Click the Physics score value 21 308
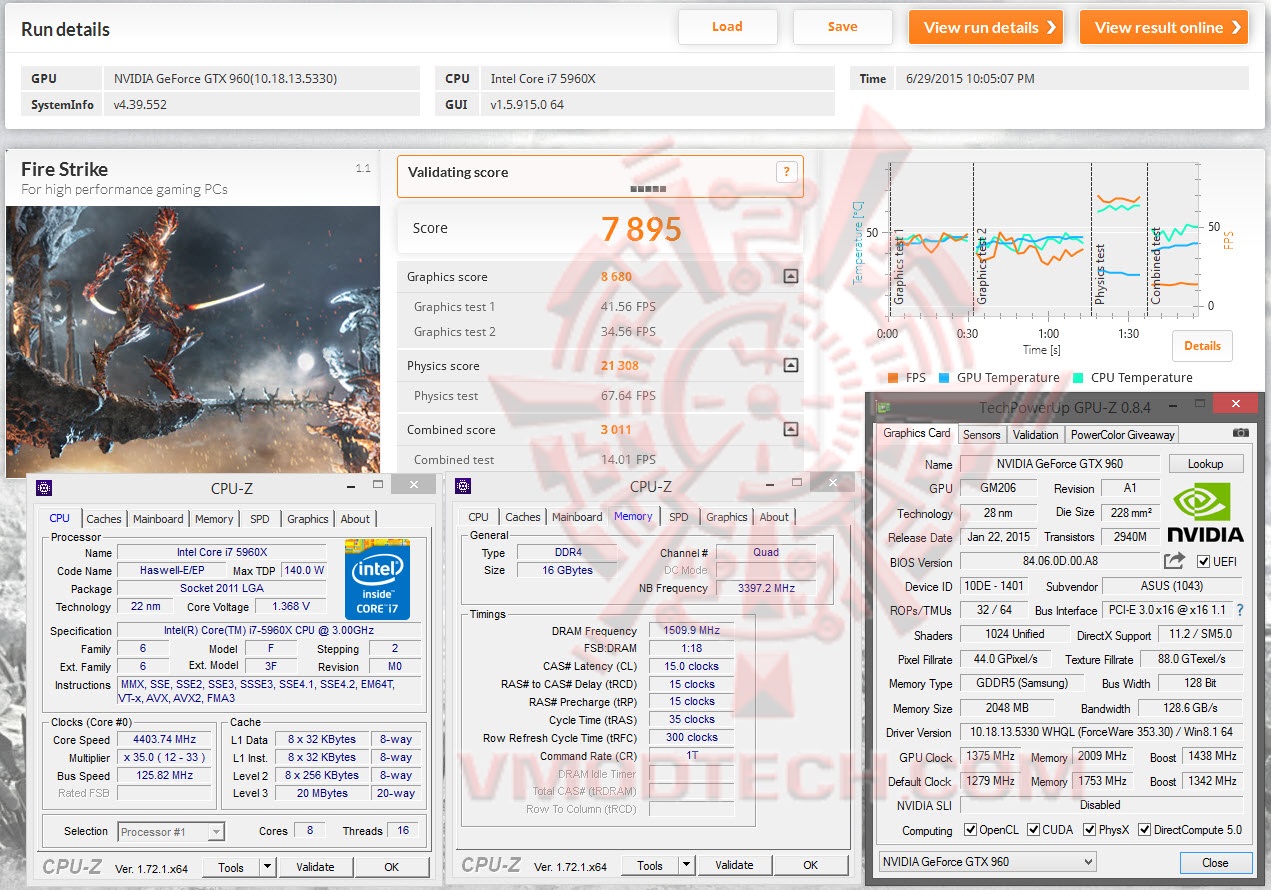The width and height of the screenshot is (1271, 890). (x=619, y=366)
